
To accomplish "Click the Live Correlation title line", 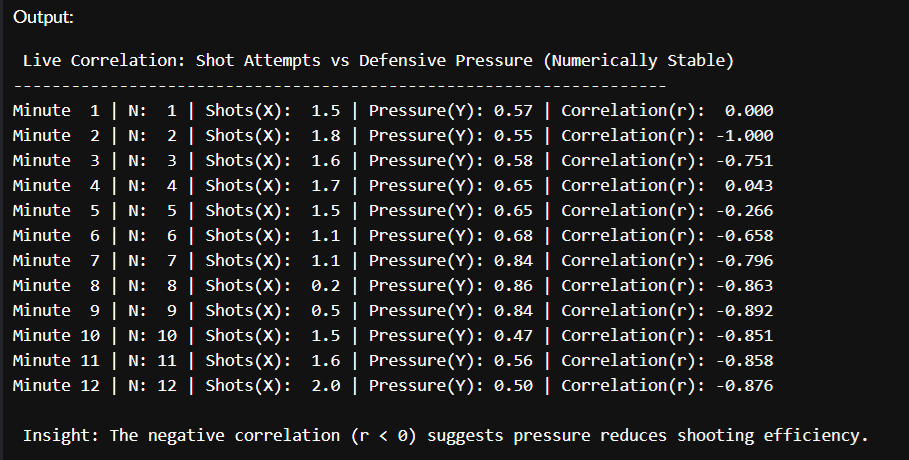I will [378, 61].
